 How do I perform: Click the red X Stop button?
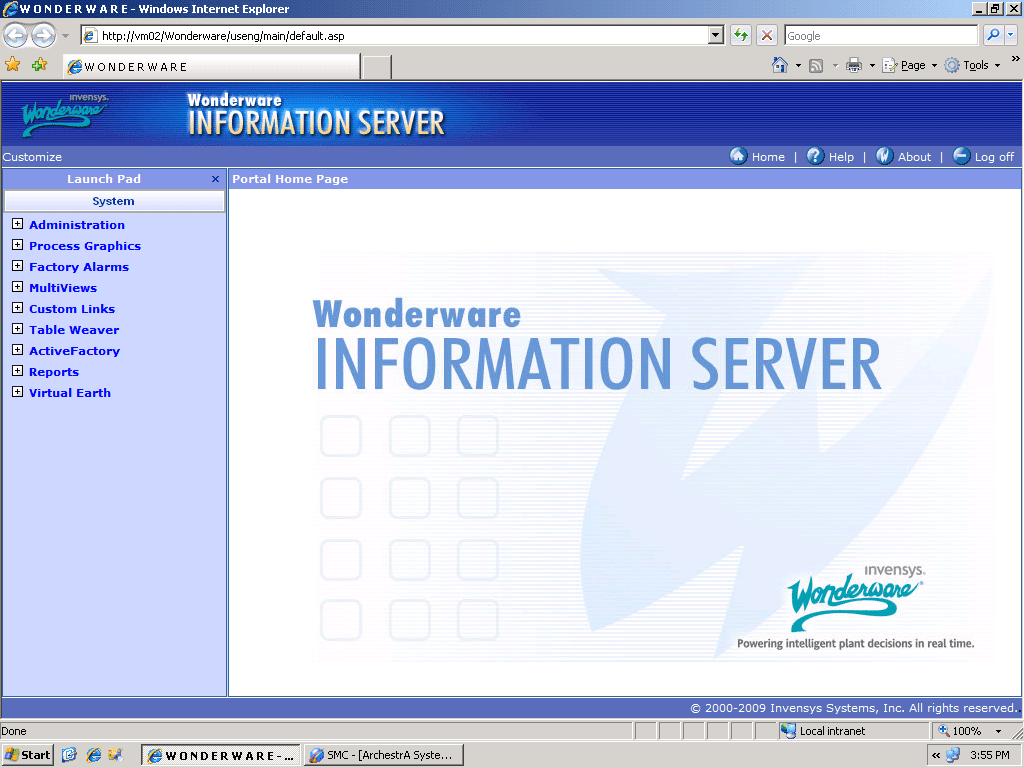pos(767,35)
